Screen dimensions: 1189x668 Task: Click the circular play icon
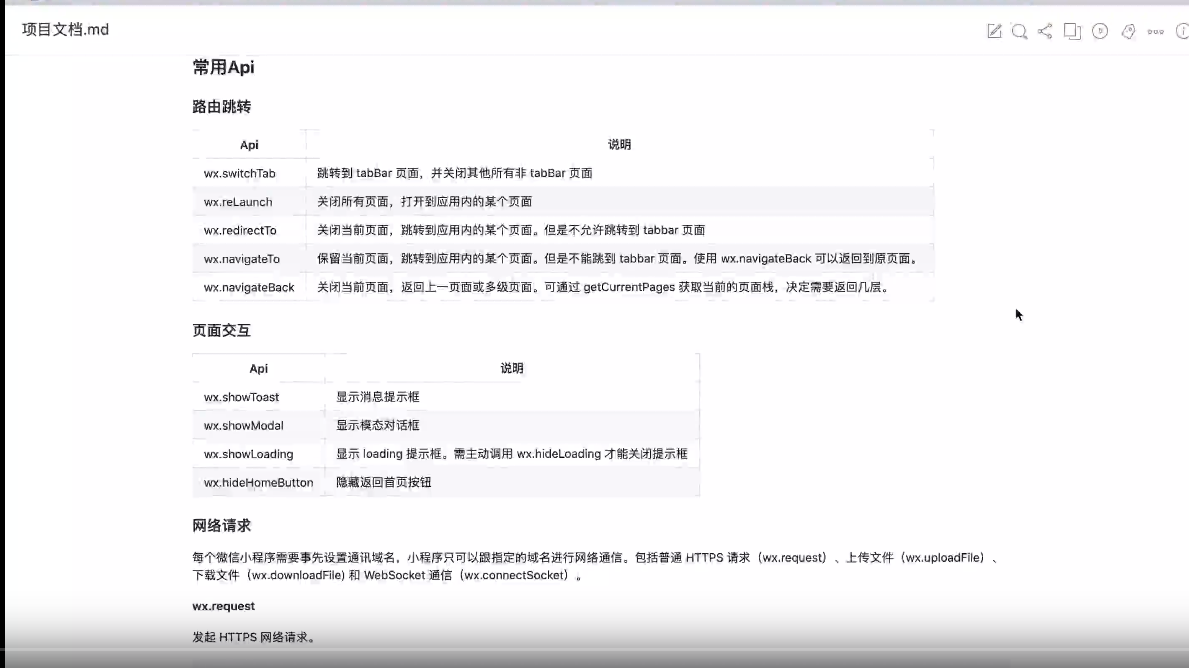pyautogui.click(x=1100, y=31)
